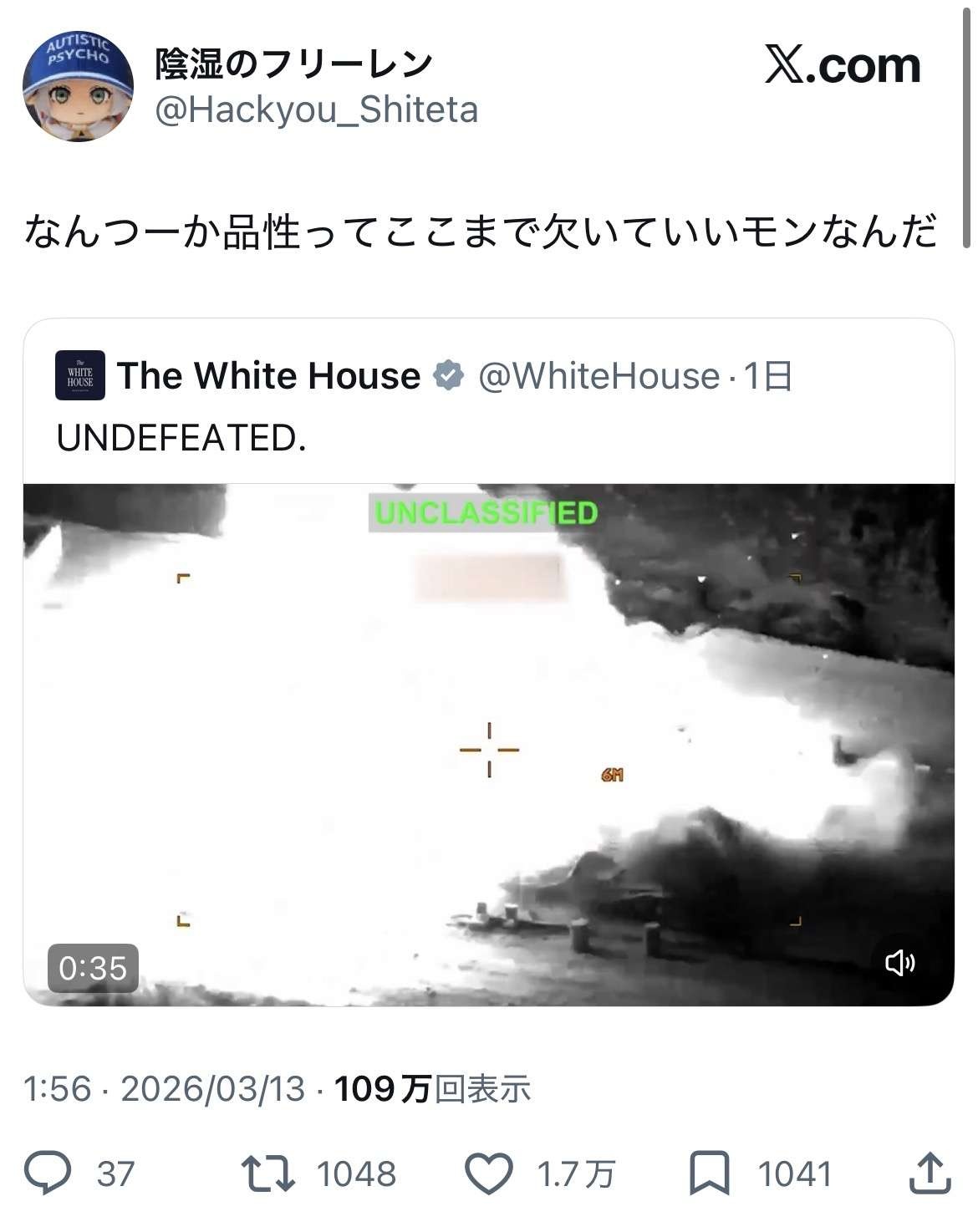The width and height of the screenshot is (978, 1232).
Task: Open the X.com logo link
Action: [x=842, y=65]
